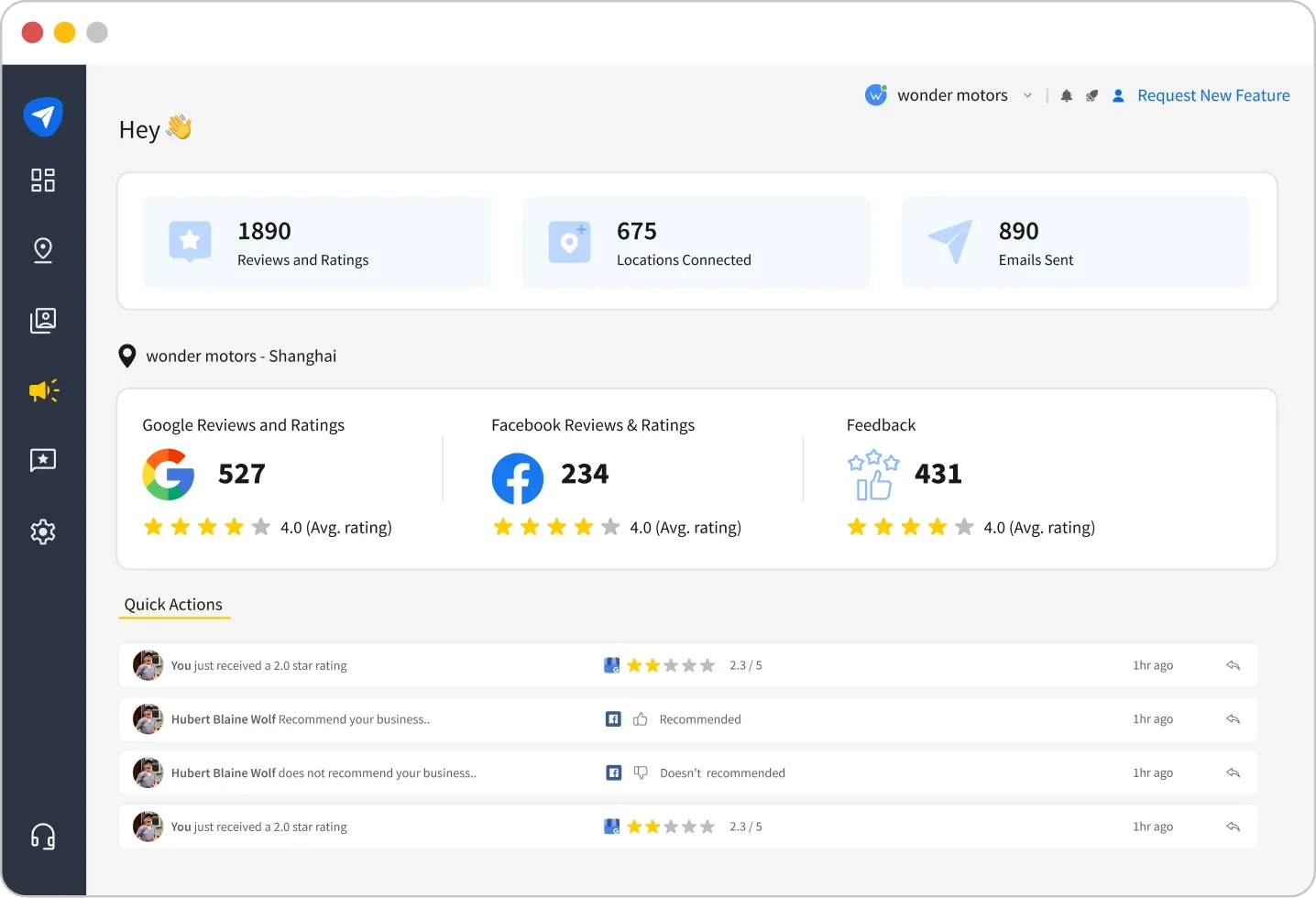Open the reviews message icon in sidebar
The height and width of the screenshot is (898, 1316).
42,461
